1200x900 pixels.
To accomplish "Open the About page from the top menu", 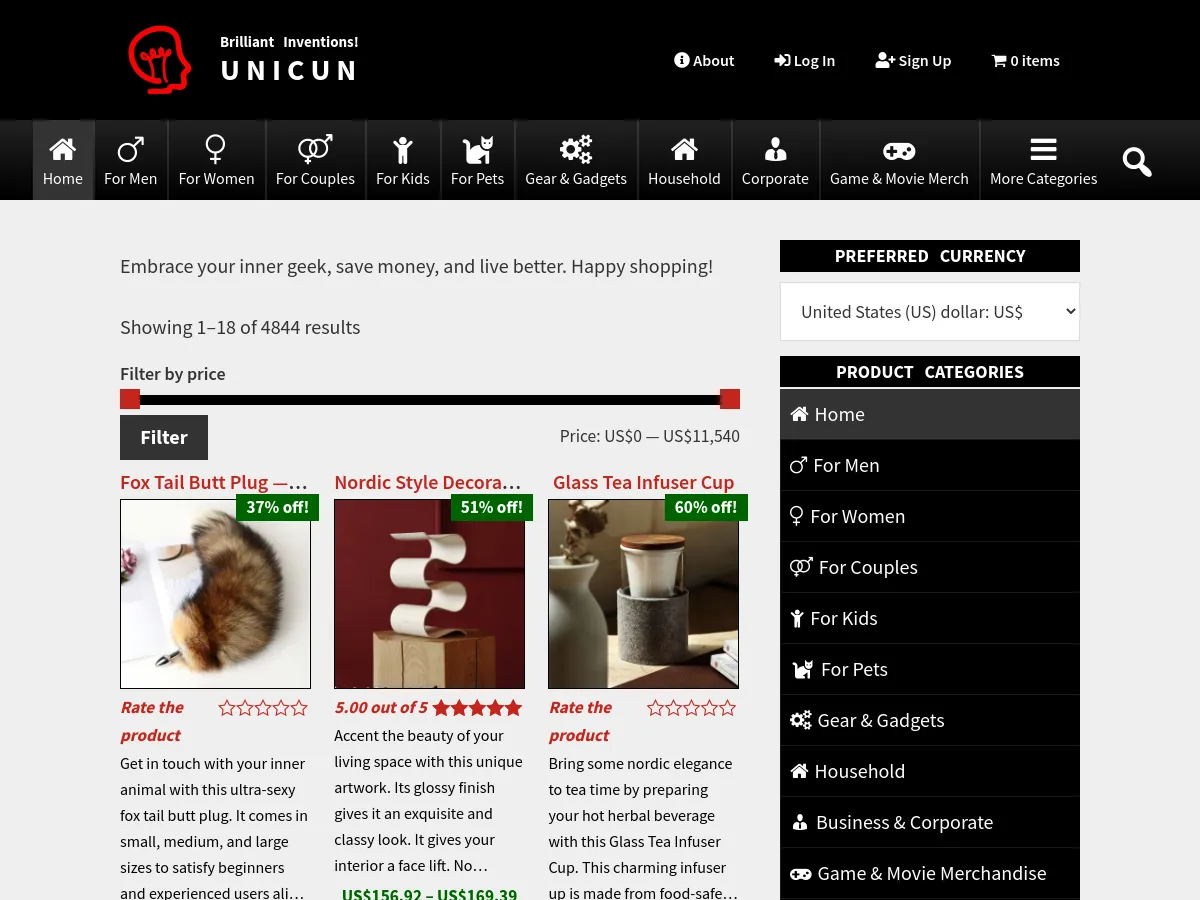I will [704, 60].
